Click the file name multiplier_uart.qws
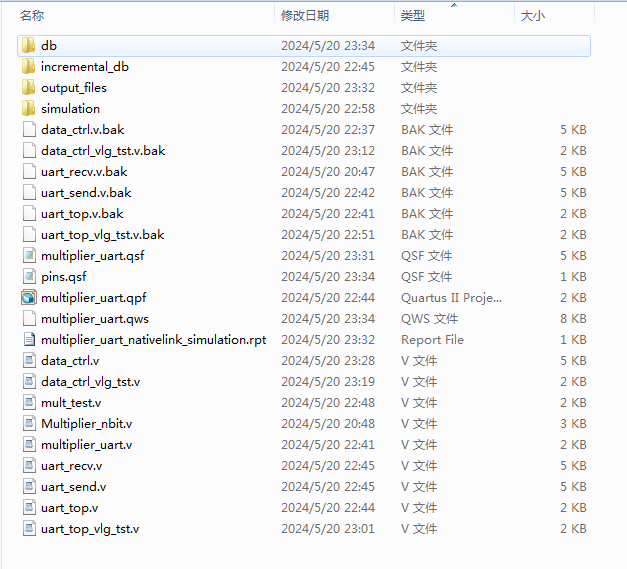The image size is (627, 569). coord(95,319)
